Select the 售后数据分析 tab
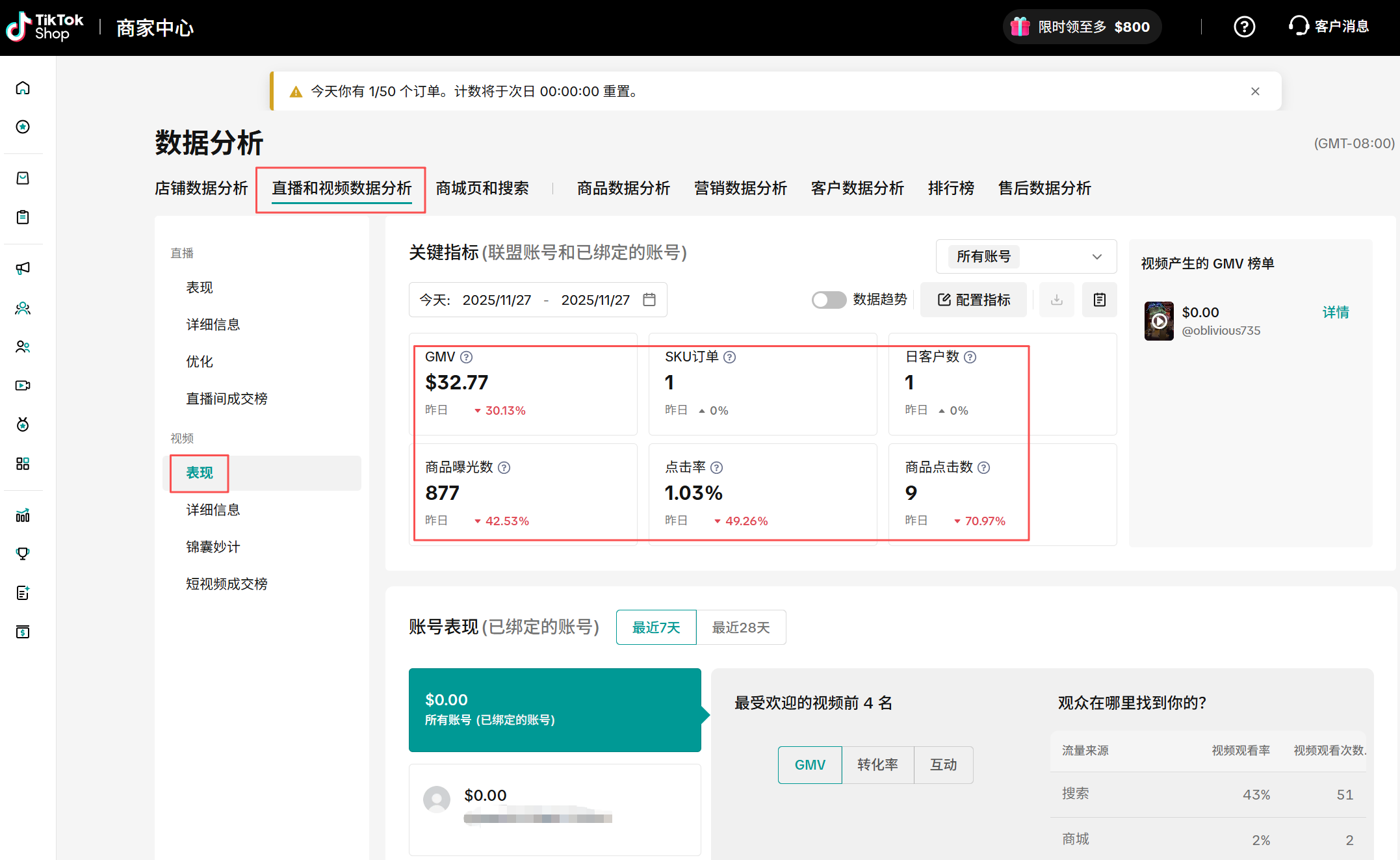This screenshot has height=860, width=1400. point(1044,189)
